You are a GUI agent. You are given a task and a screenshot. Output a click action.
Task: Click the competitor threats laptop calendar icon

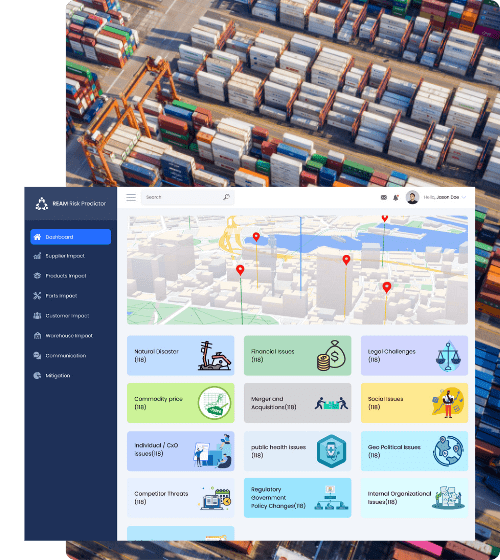point(215,498)
